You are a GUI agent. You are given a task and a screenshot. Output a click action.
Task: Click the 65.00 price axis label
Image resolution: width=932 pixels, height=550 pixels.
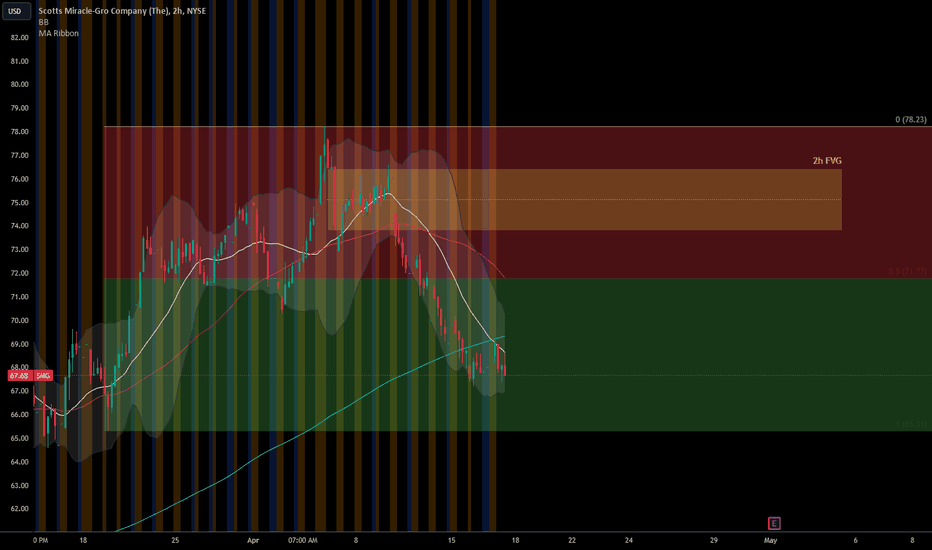click(x=20, y=438)
